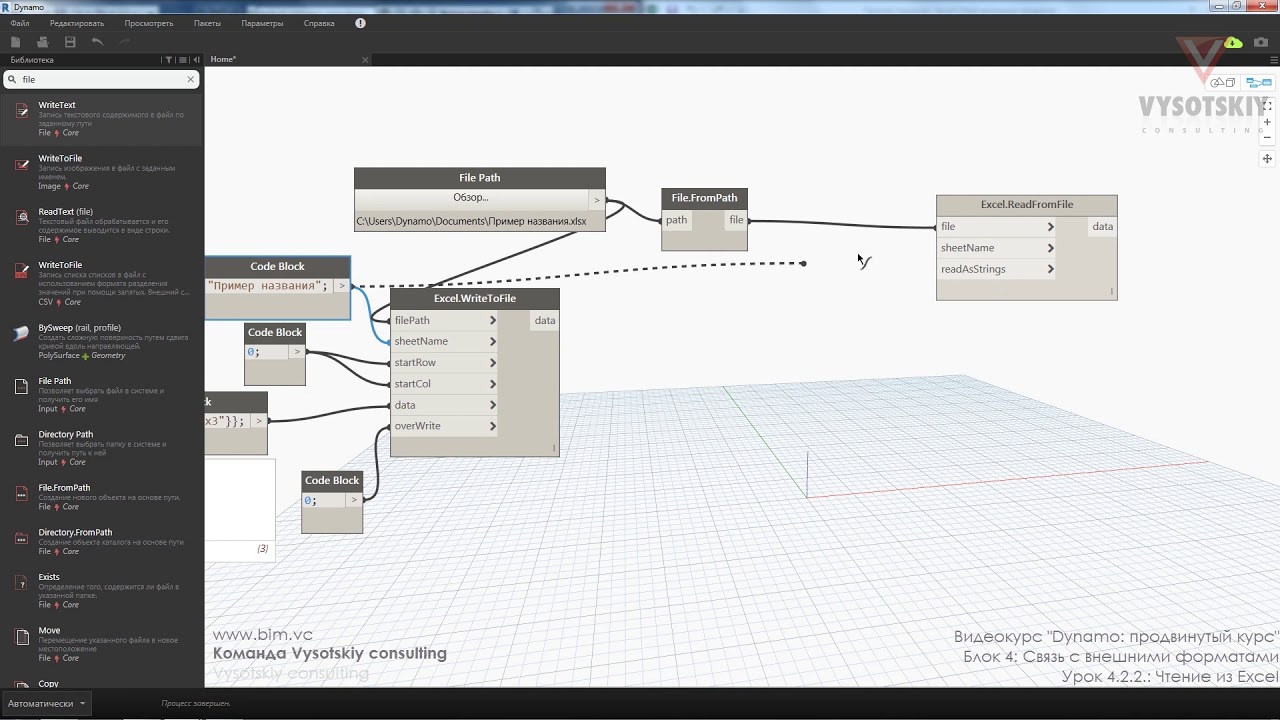Click the File Path node output port
The height and width of the screenshot is (720, 1280).
coord(597,200)
